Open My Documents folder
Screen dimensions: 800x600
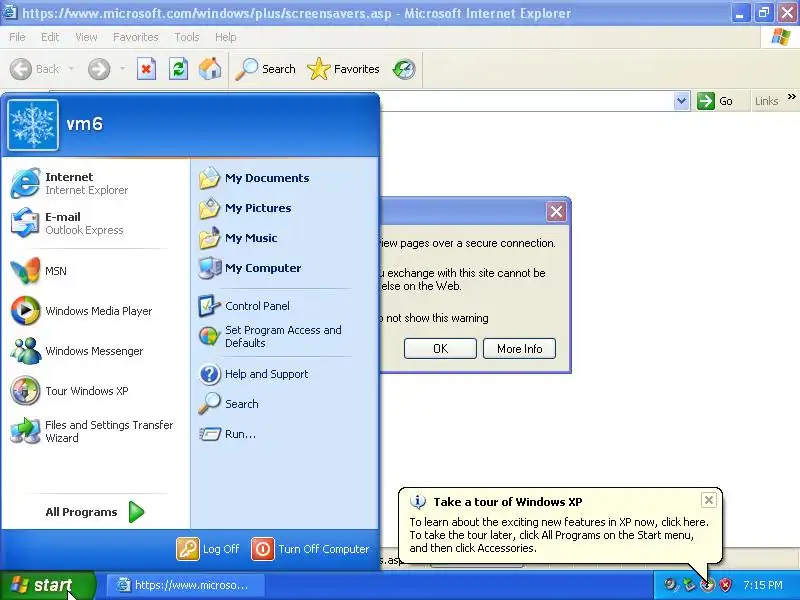coord(286,178)
